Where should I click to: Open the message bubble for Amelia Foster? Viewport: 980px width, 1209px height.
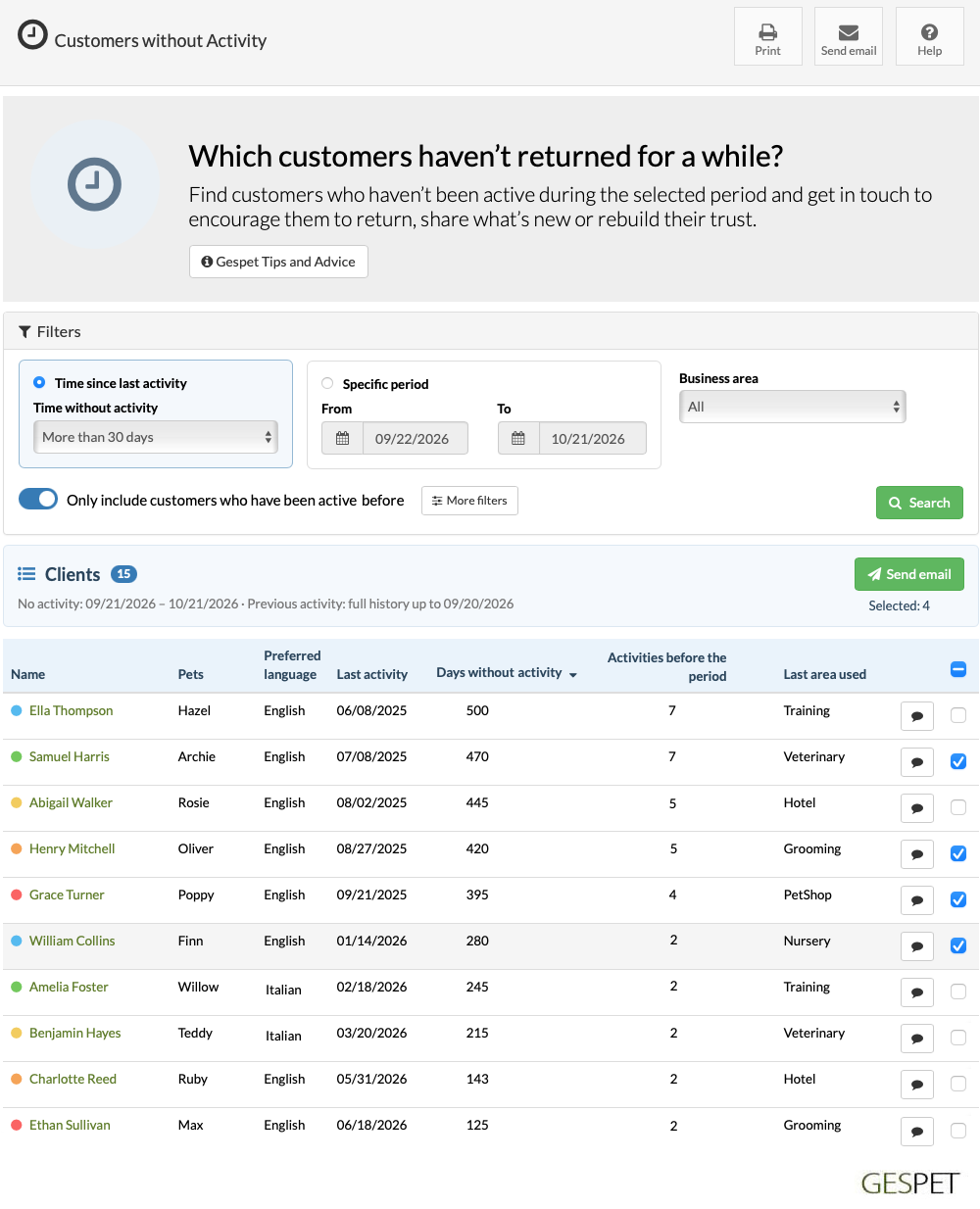tap(917, 992)
